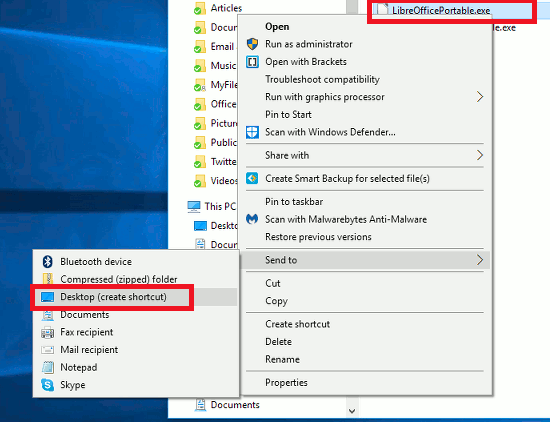Click the Twitter folder icon

pyautogui.click(x=200, y=162)
